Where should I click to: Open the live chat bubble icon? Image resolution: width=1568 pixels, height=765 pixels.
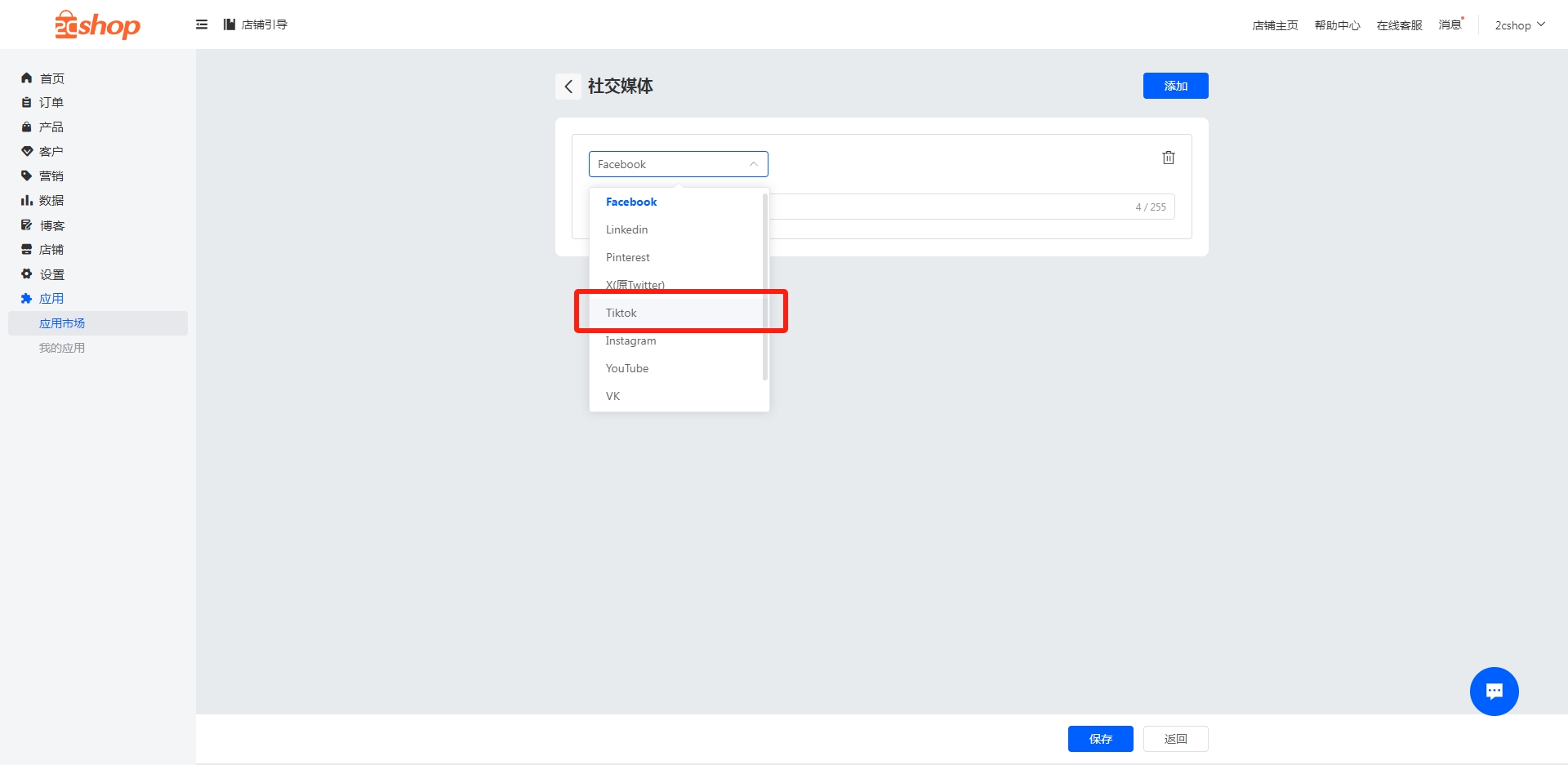click(x=1494, y=692)
